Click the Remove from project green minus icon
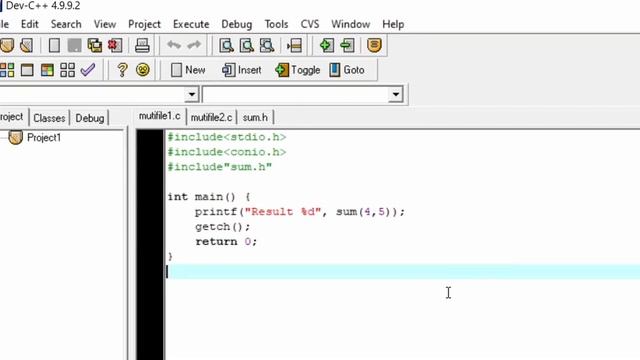This screenshot has width=640, height=360. [347, 45]
